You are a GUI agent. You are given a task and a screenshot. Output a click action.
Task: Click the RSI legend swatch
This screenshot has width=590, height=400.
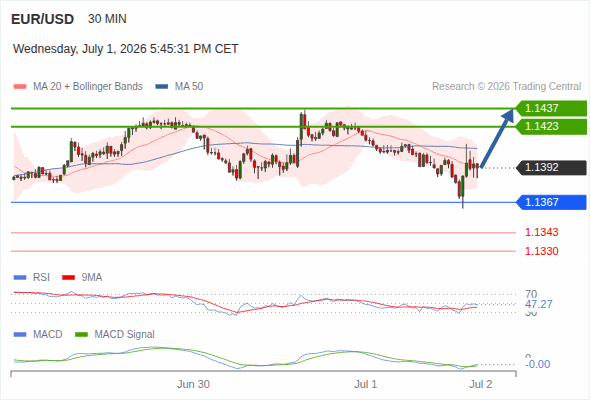(20, 278)
